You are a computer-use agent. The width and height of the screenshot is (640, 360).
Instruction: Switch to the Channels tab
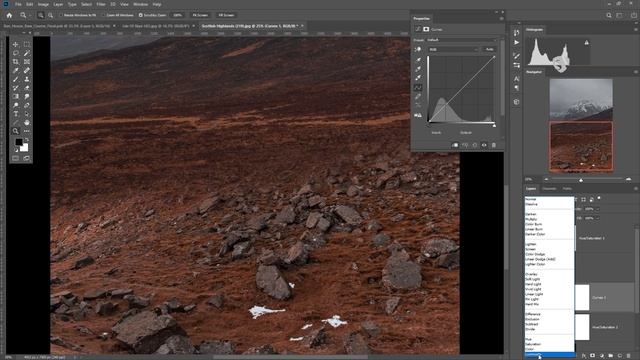tap(549, 189)
